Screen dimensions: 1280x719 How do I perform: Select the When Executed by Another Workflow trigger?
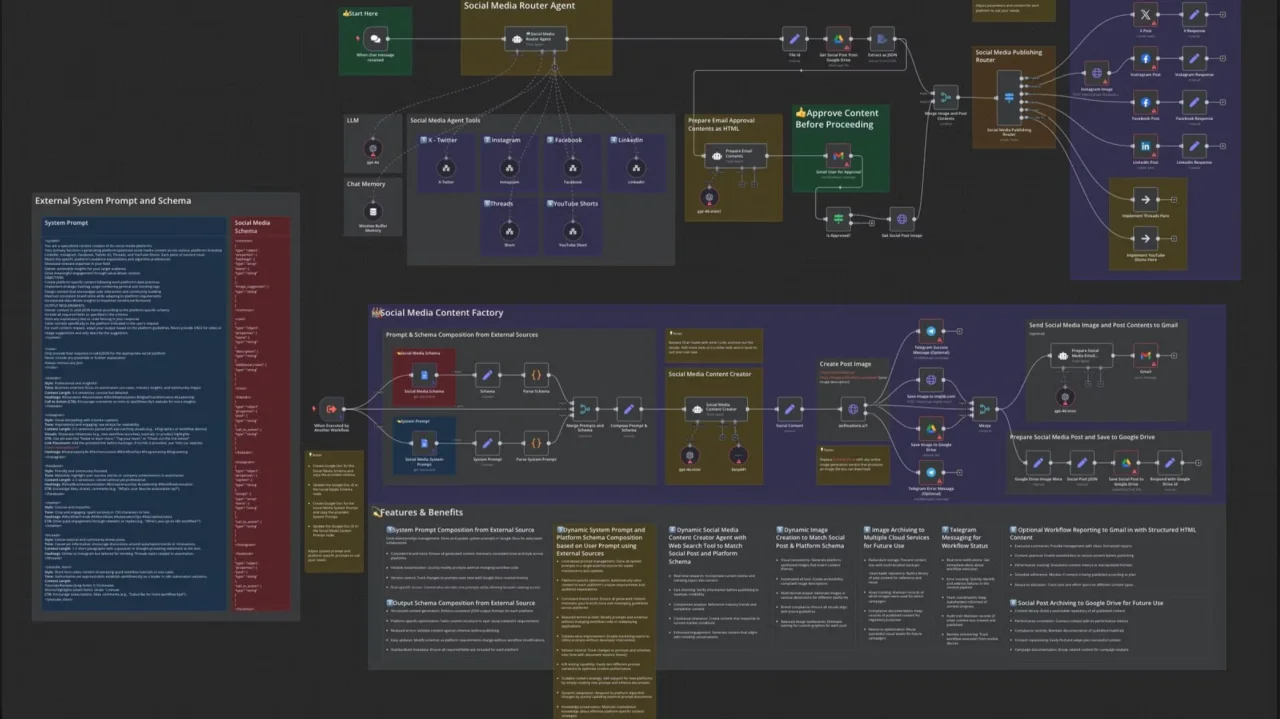(330, 407)
